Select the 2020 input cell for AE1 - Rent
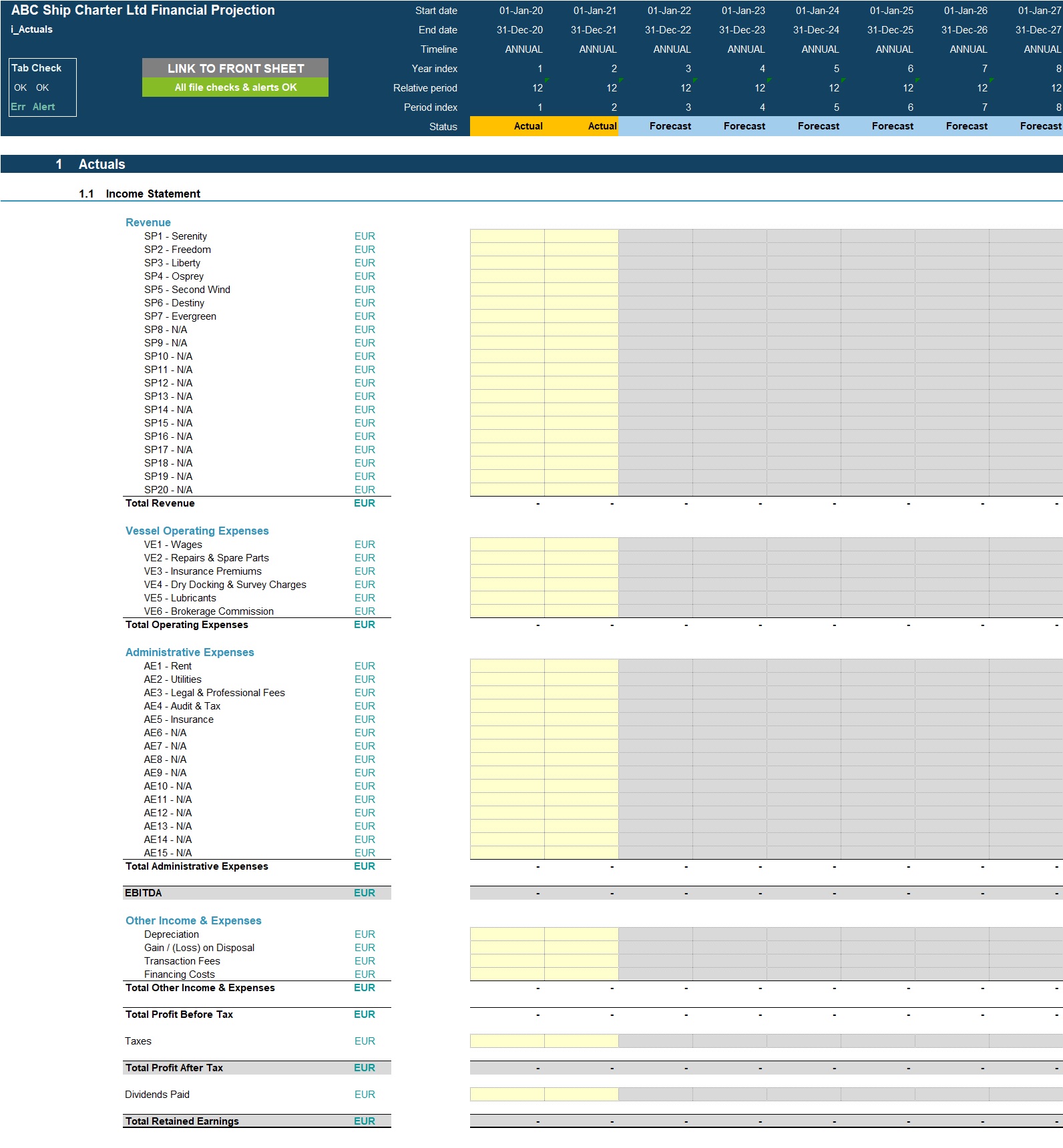The width and height of the screenshot is (1063, 1148). tap(507, 666)
